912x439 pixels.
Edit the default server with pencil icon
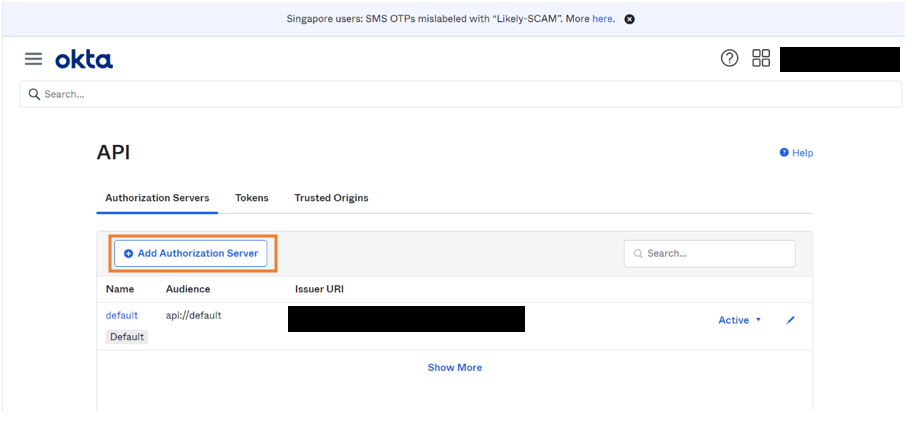click(x=791, y=320)
